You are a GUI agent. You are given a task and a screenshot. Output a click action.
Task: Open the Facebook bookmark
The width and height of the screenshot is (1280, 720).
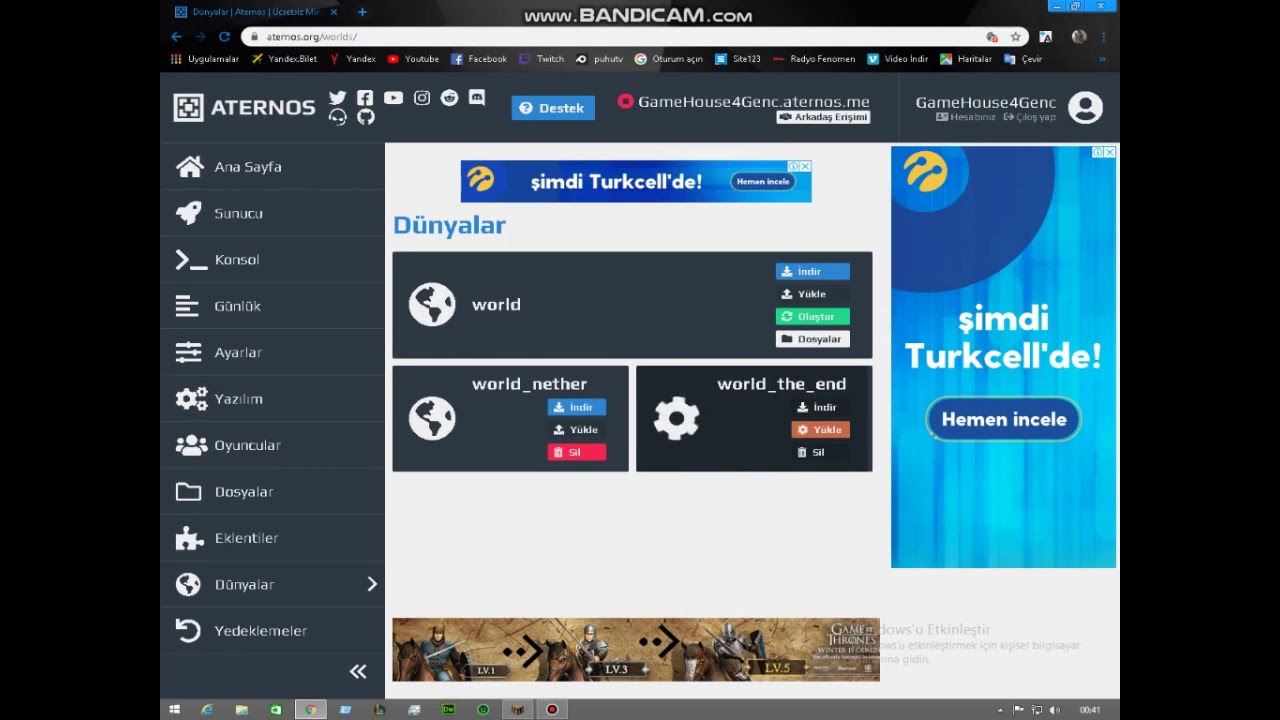479,59
